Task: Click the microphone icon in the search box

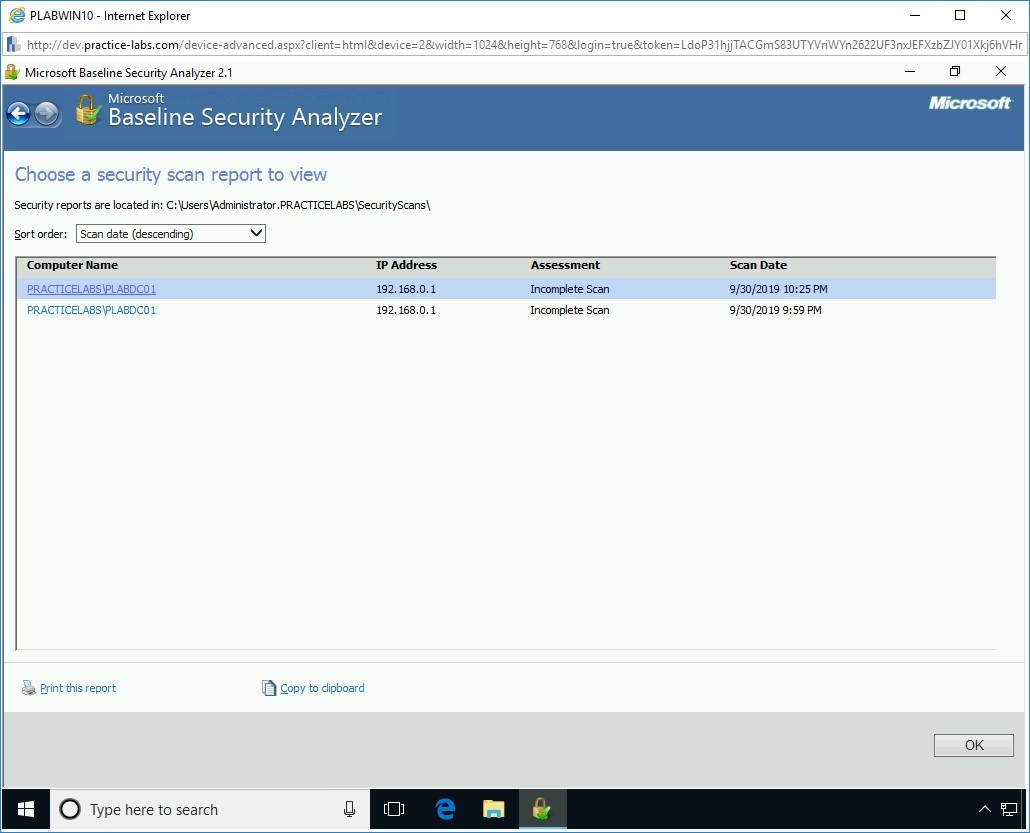Action: pyautogui.click(x=348, y=809)
